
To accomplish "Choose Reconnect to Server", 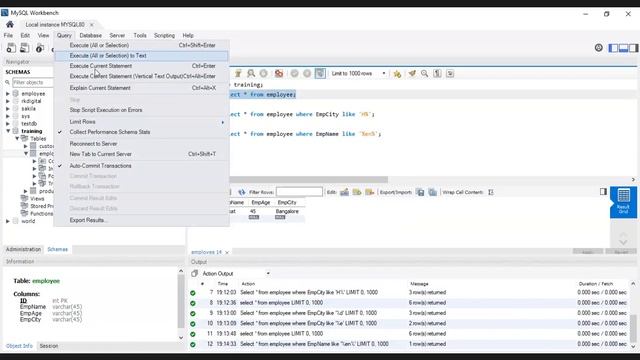I will click(142, 144).
